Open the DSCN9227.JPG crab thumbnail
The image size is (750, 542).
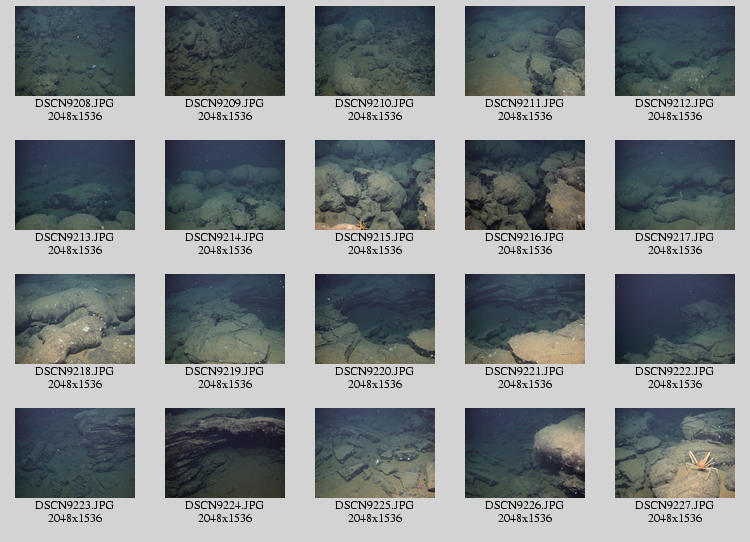point(675,453)
